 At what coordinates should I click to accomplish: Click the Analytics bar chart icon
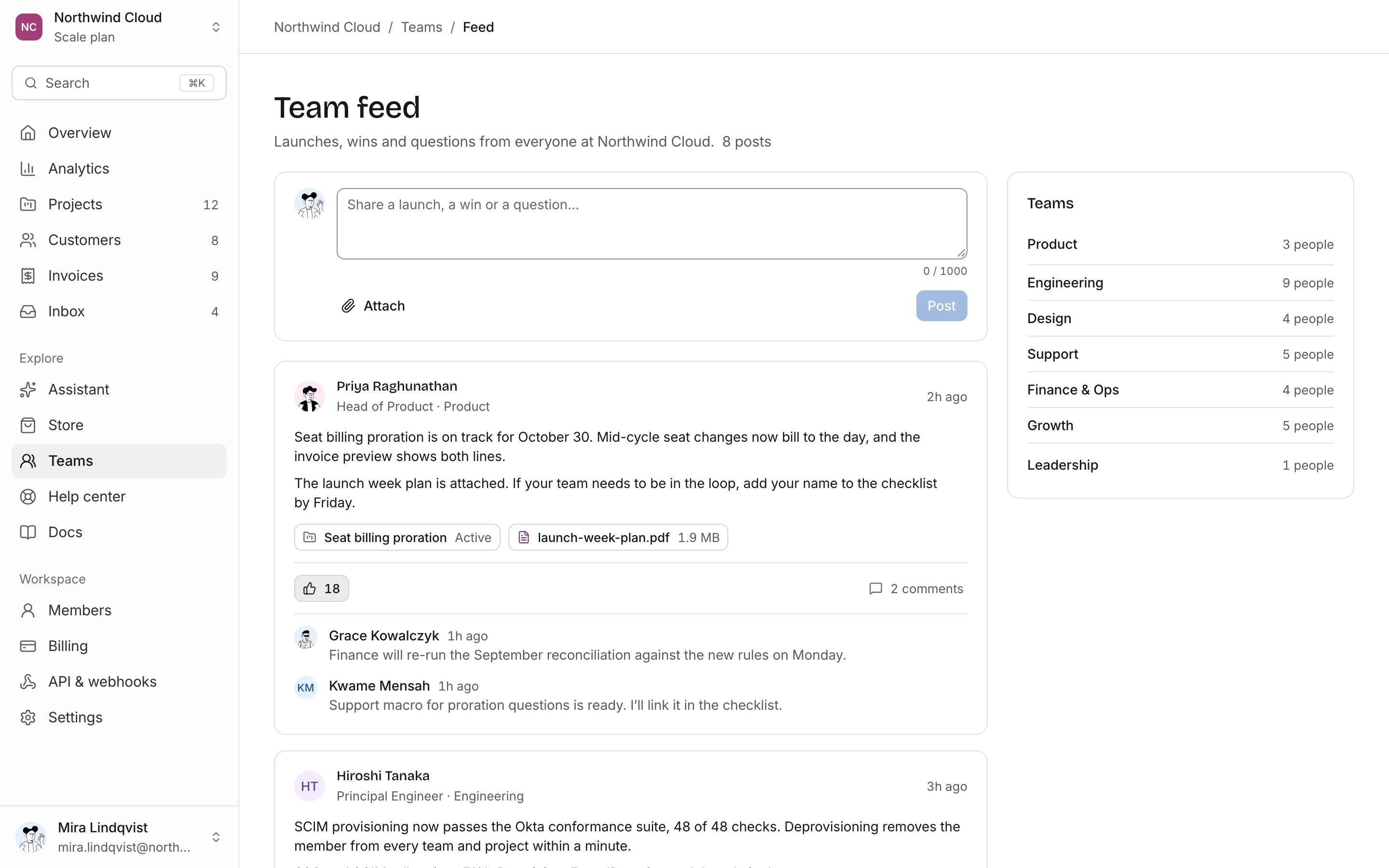tap(27, 168)
